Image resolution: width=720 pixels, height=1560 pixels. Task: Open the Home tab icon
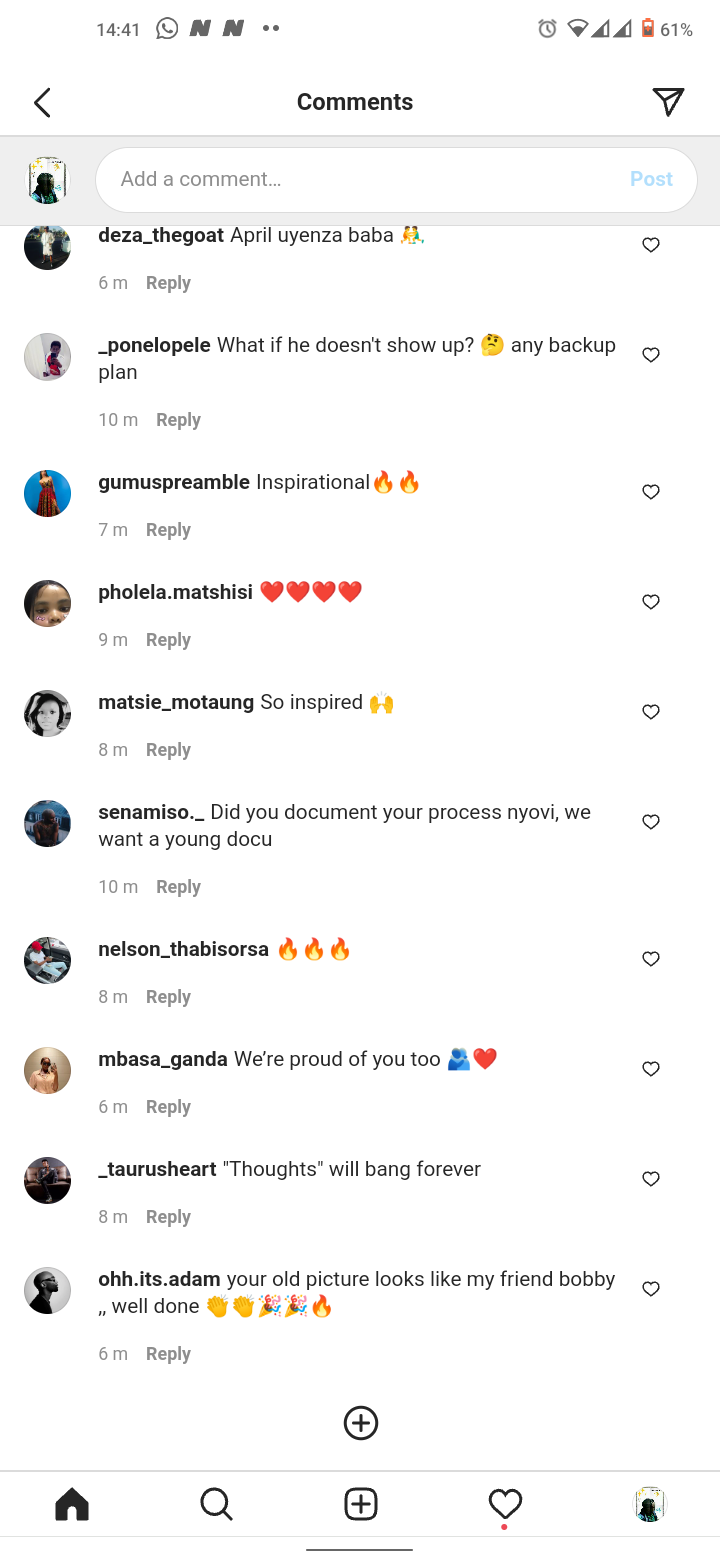pos(72,1504)
